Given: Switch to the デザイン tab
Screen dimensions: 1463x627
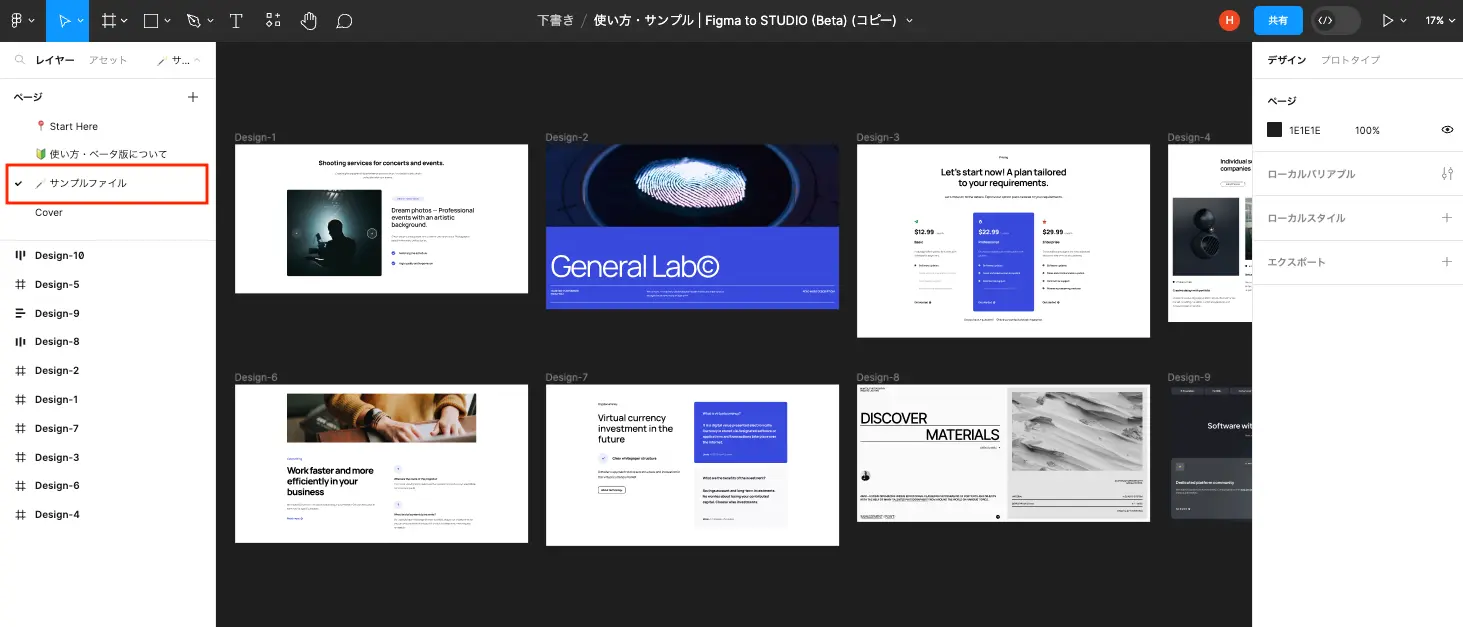Looking at the screenshot, I should [x=1287, y=60].
